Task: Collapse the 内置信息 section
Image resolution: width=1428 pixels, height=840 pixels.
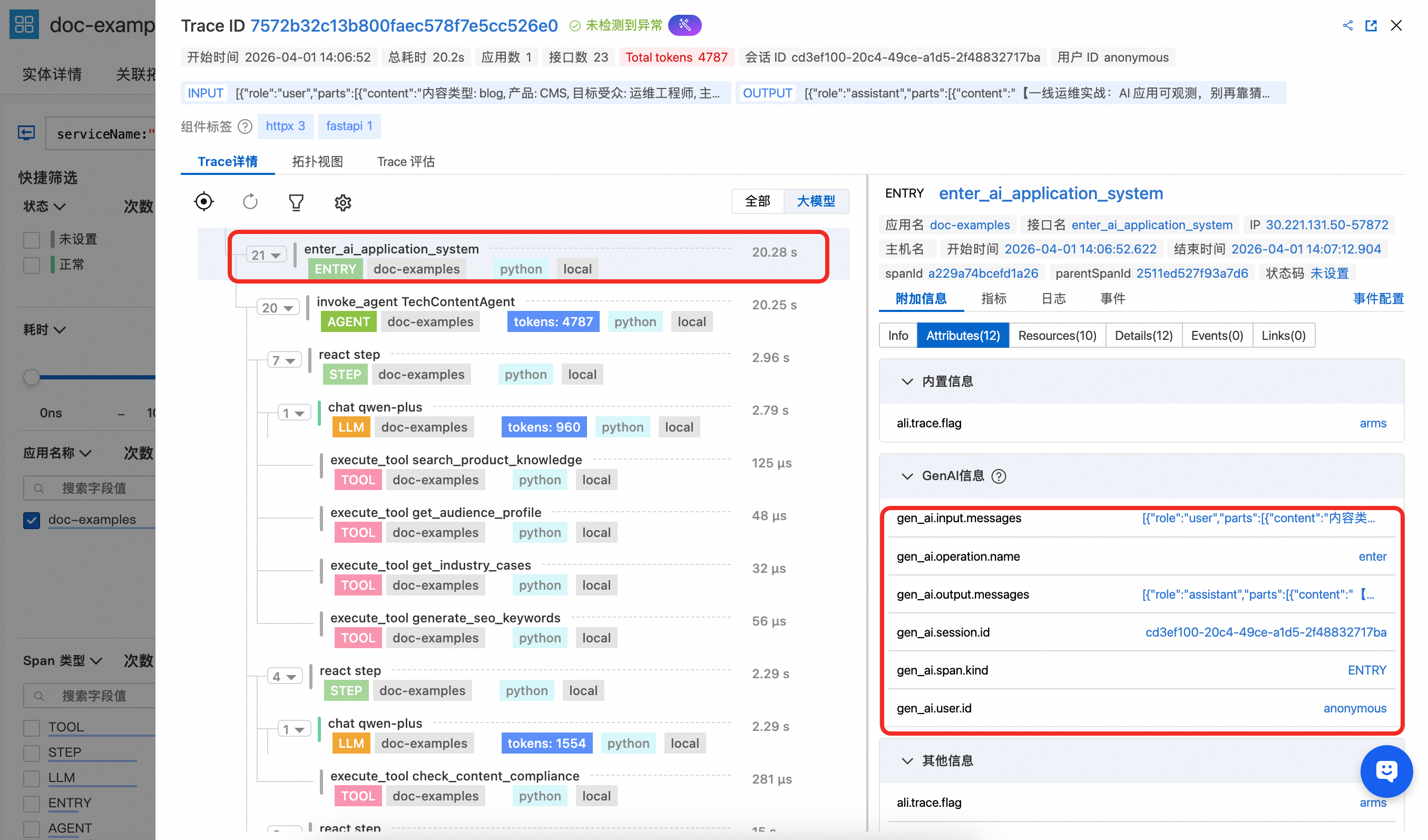Action: click(907, 382)
